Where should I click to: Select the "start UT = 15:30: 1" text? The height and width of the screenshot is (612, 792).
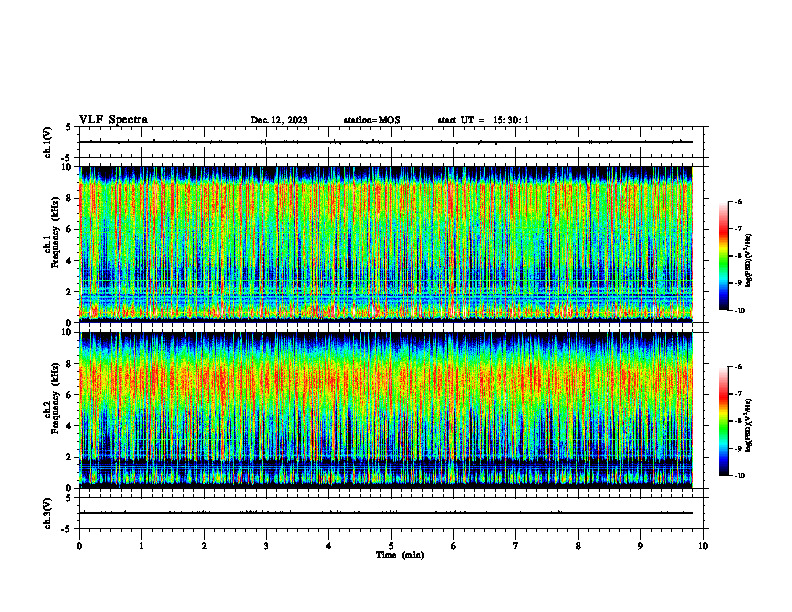[483, 120]
